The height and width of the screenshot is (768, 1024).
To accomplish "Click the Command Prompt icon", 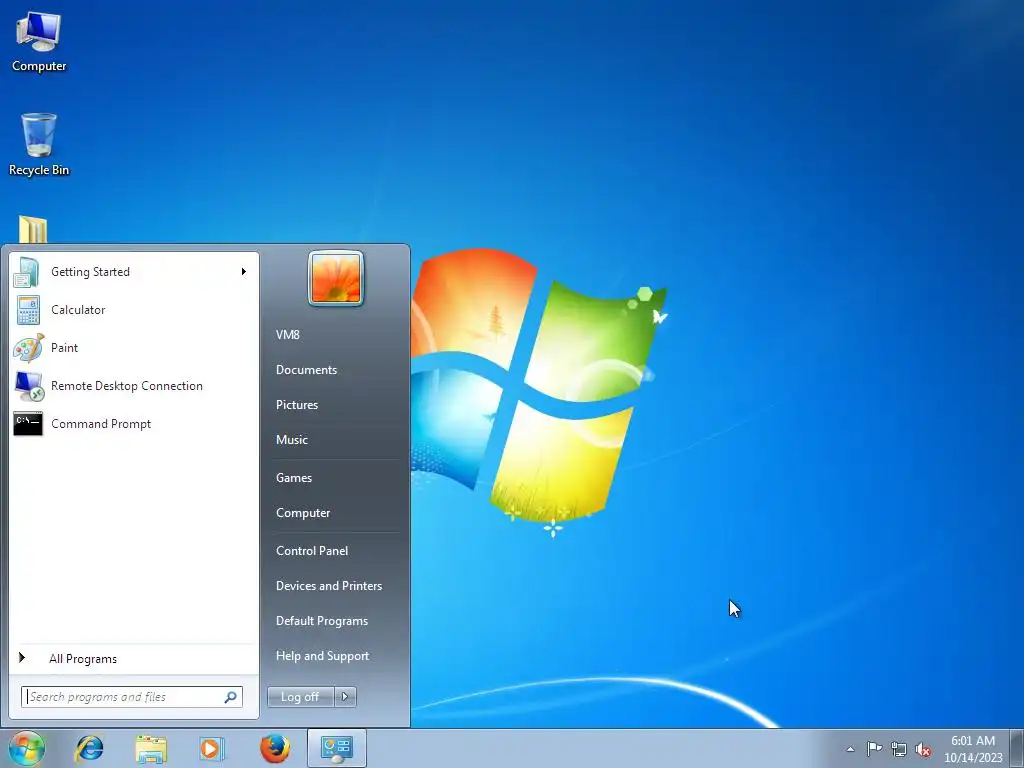I will [x=28, y=424].
